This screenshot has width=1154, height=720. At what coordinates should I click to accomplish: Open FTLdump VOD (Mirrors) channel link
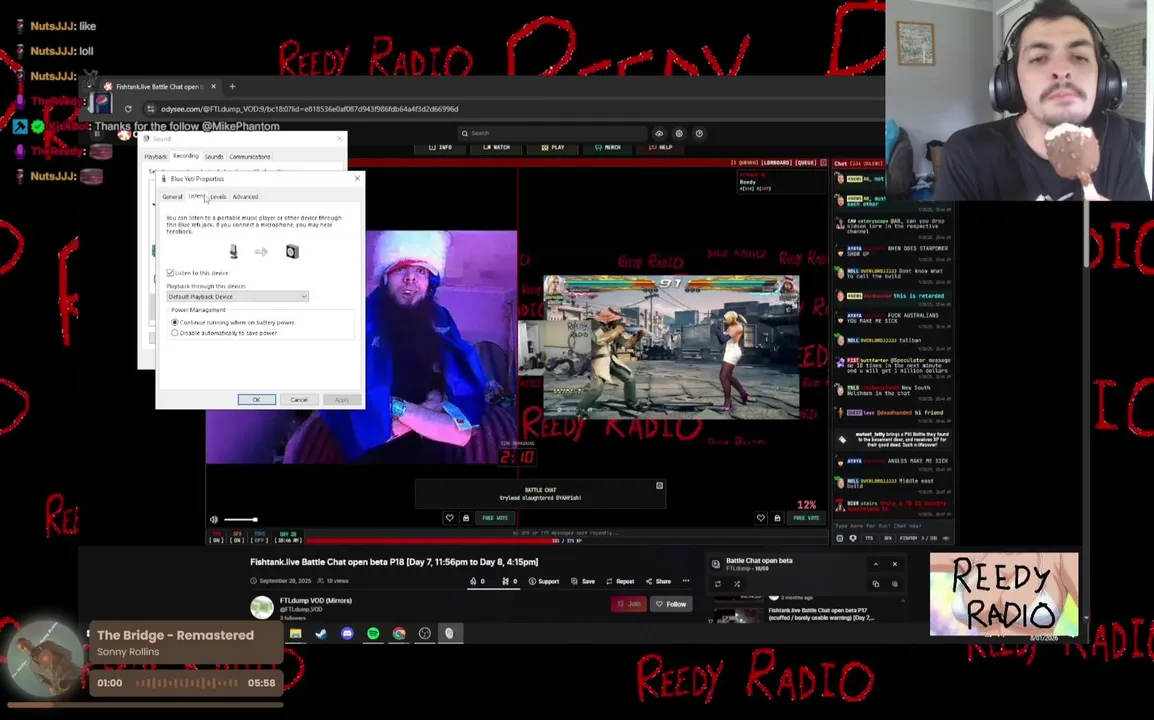pyautogui.click(x=316, y=601)
